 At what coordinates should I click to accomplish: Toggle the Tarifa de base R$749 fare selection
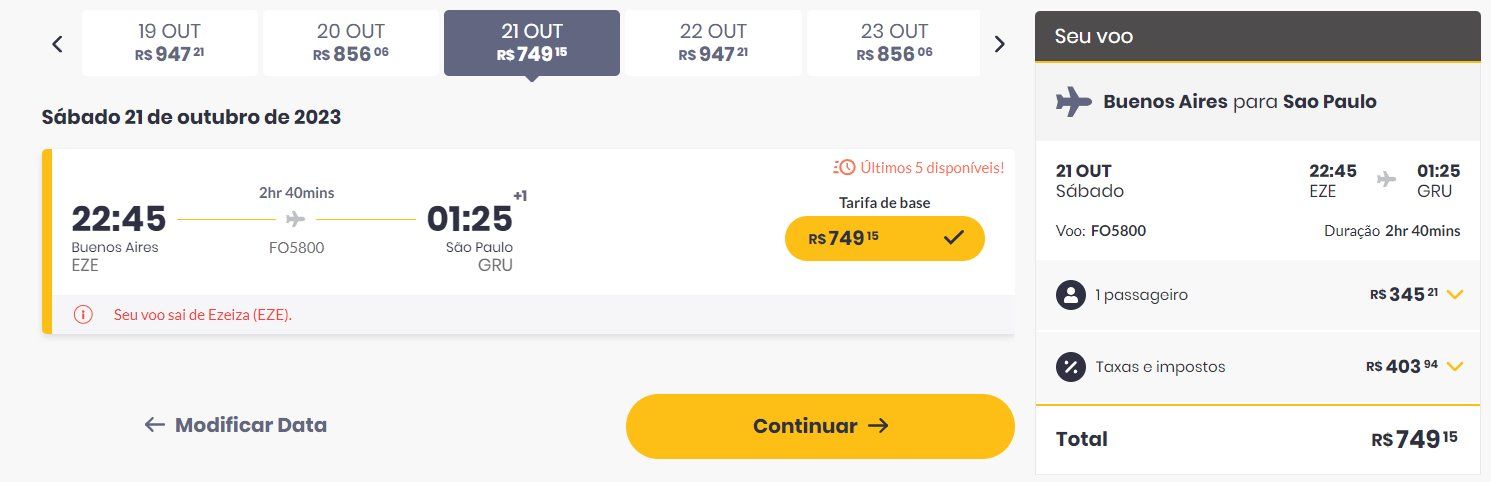coord(885,238)
